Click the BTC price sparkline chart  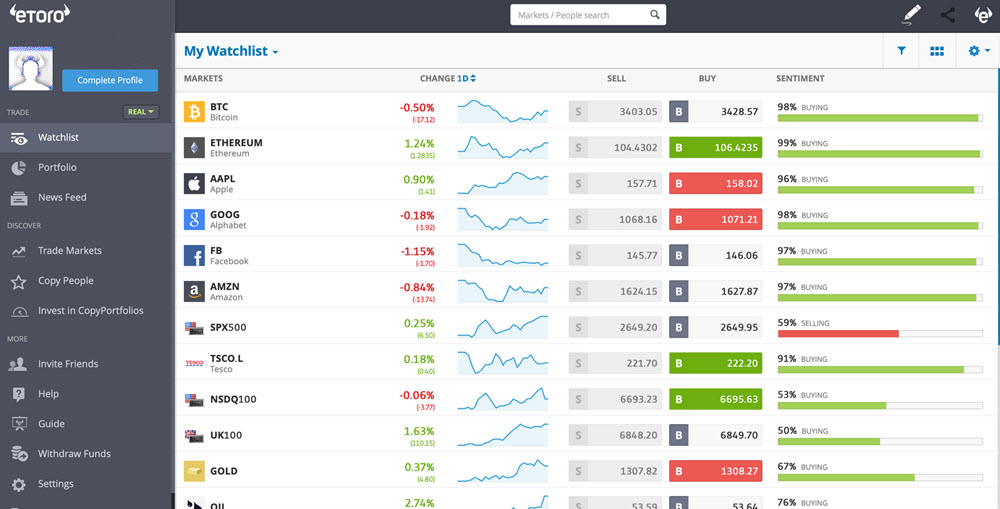(x=503, y=111)
